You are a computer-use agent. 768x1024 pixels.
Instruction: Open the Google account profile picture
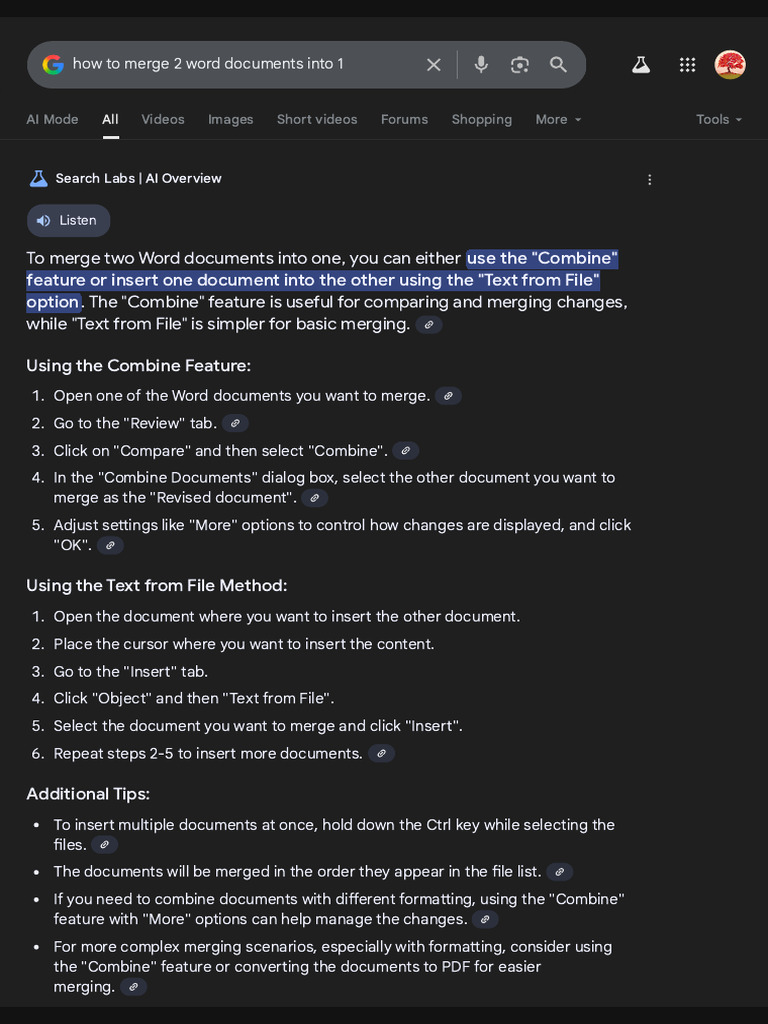coord(730,65)
